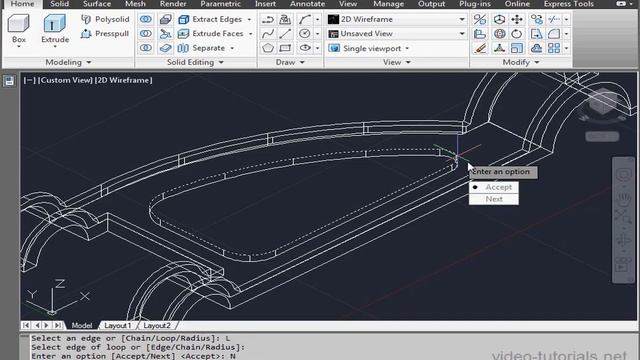Choose the Polysolid tool
The height and width of the screenshot is (360, 640).
point(105,19)
